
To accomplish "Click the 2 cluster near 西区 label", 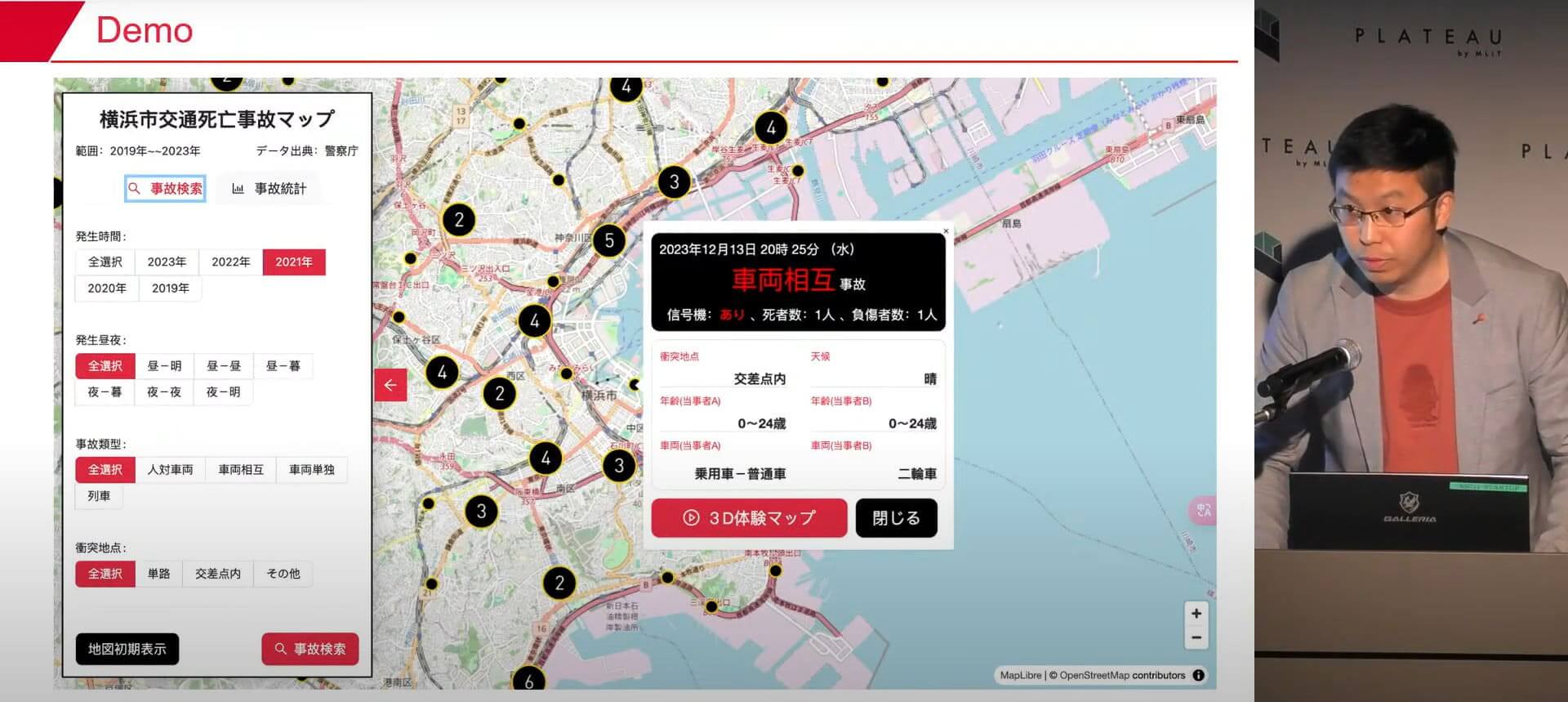I will [500, 395].
